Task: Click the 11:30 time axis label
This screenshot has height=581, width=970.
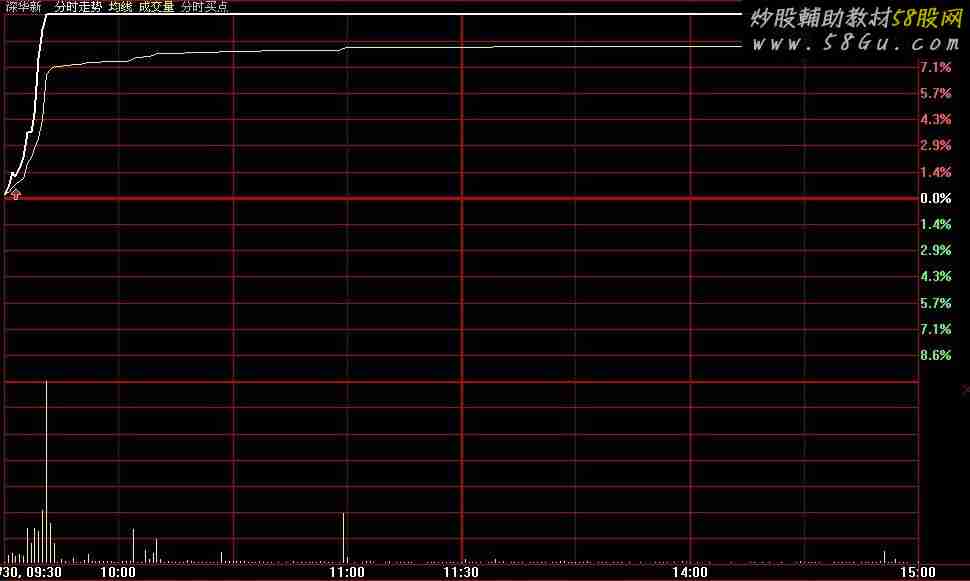Action: pos(461,572)
